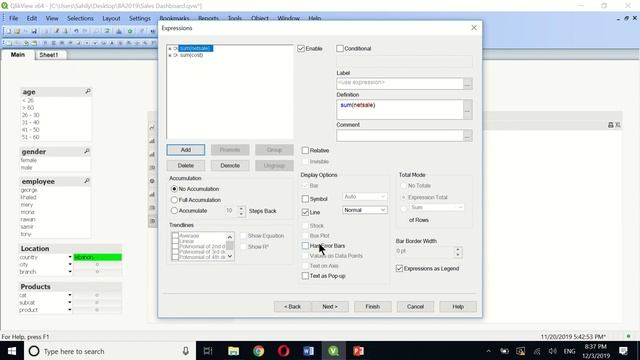Click the Add expression button
This screenshot has height=360, width=640.
click(x=186, y=150)
